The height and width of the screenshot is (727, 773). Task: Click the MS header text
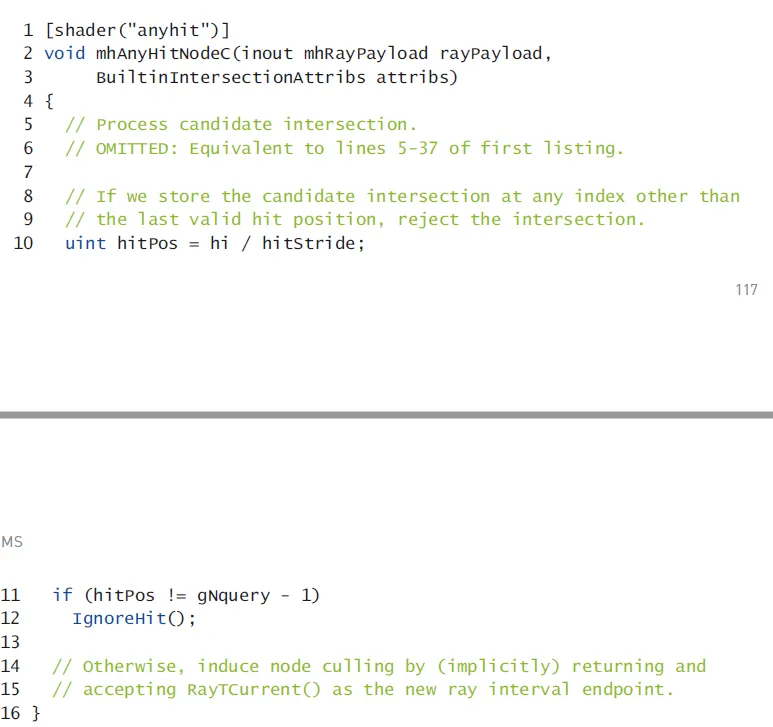[x=12, y=542]
